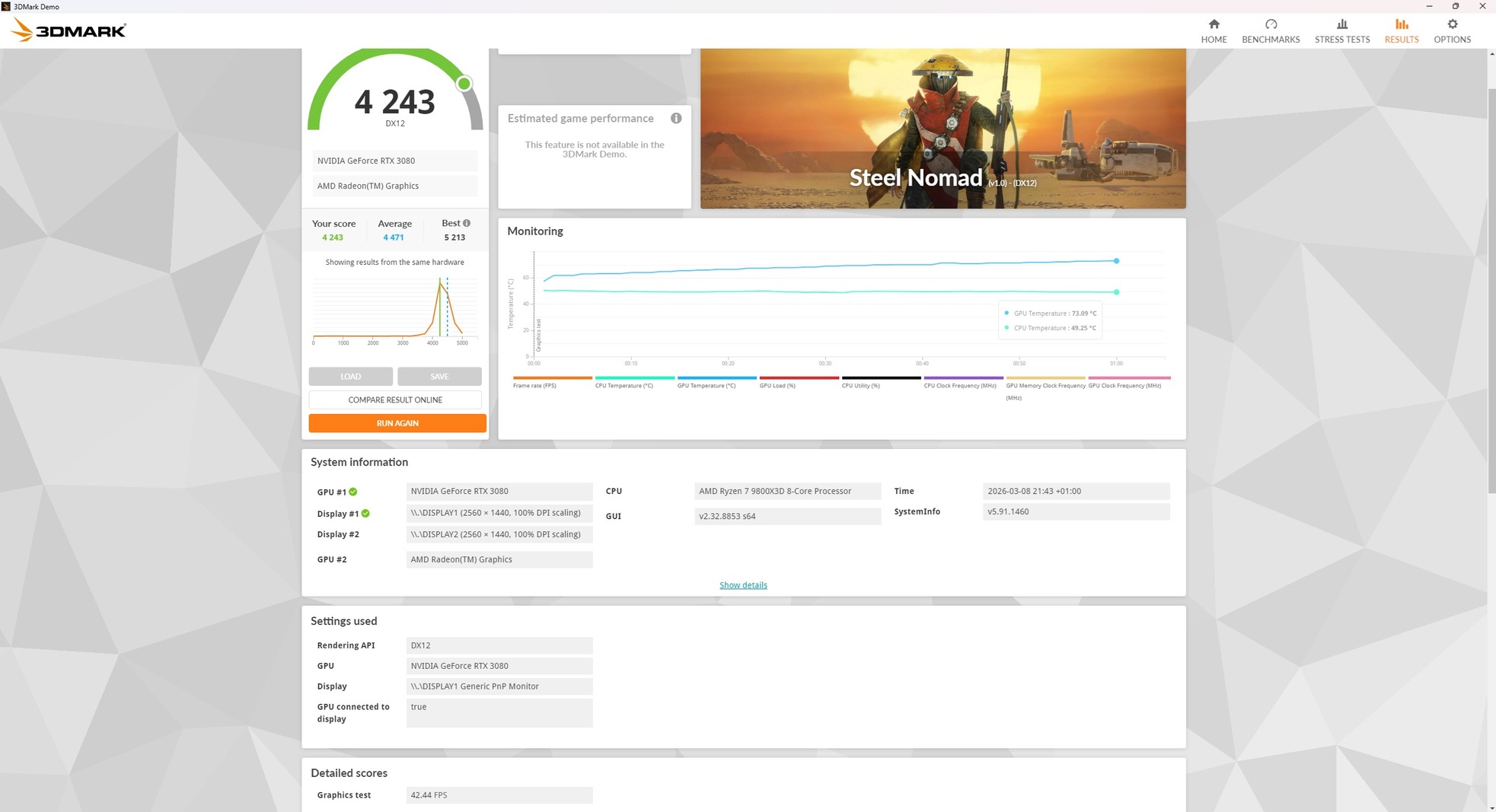Viewport: 1496px width, 812px height.
Task: Toggle the CPU Temperature legend swatch
Action: [x=635, y=377]
